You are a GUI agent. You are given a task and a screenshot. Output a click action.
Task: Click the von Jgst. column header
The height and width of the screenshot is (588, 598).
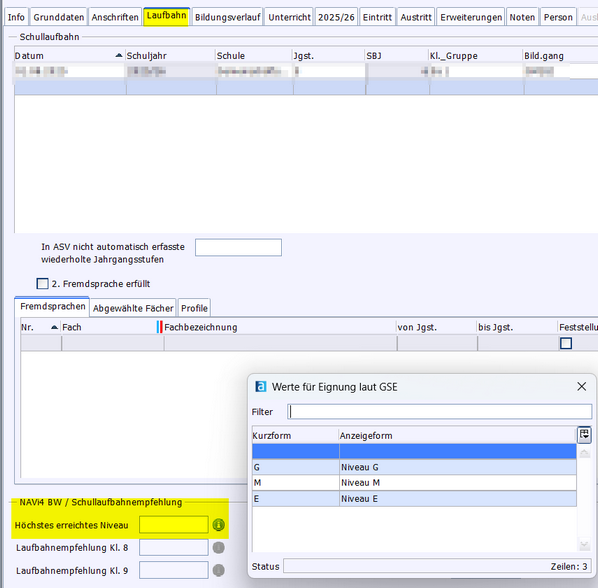[437, 328]
